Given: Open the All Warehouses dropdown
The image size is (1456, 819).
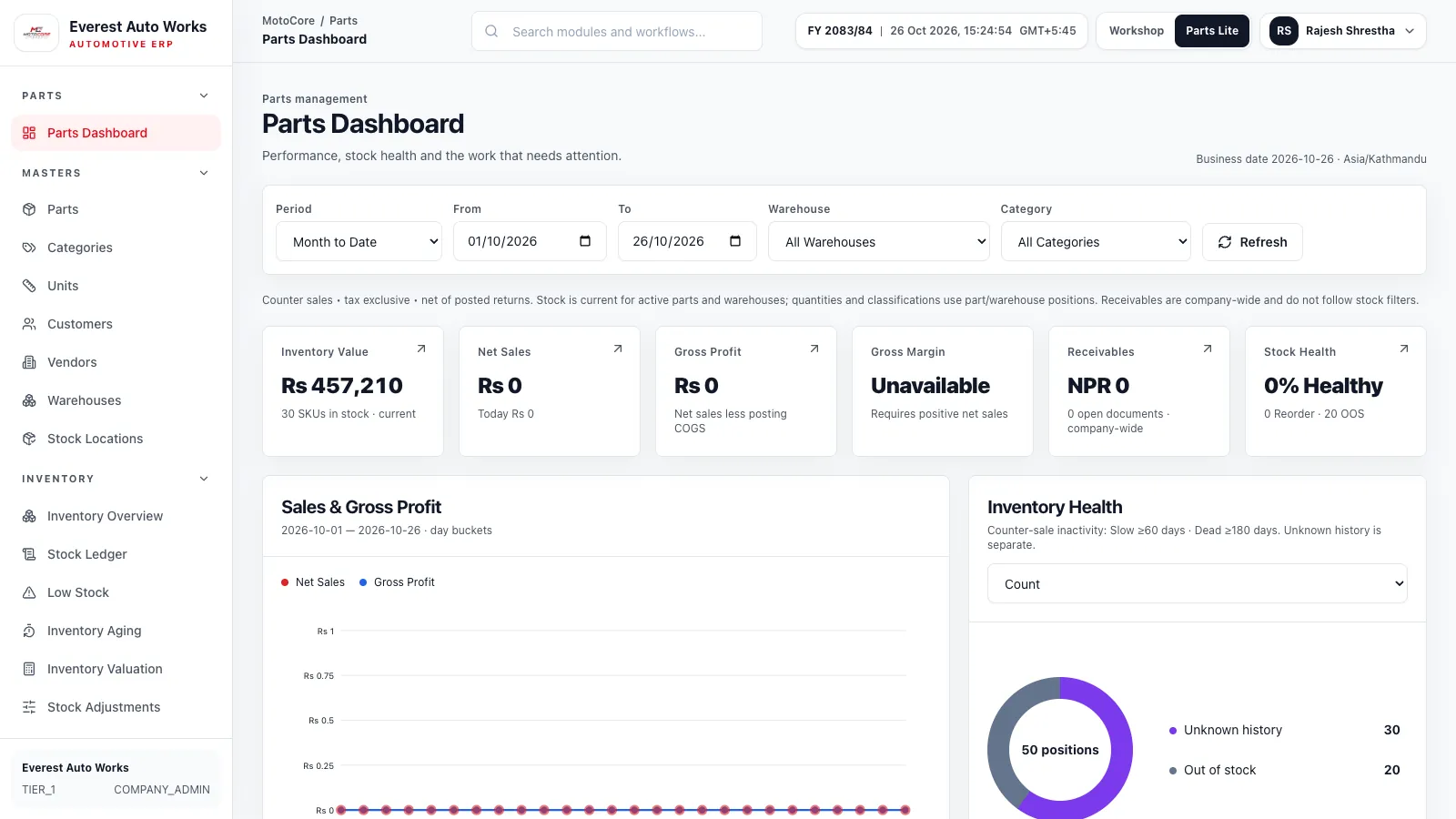Looking at the screenshot, I should tap(878, 242).
